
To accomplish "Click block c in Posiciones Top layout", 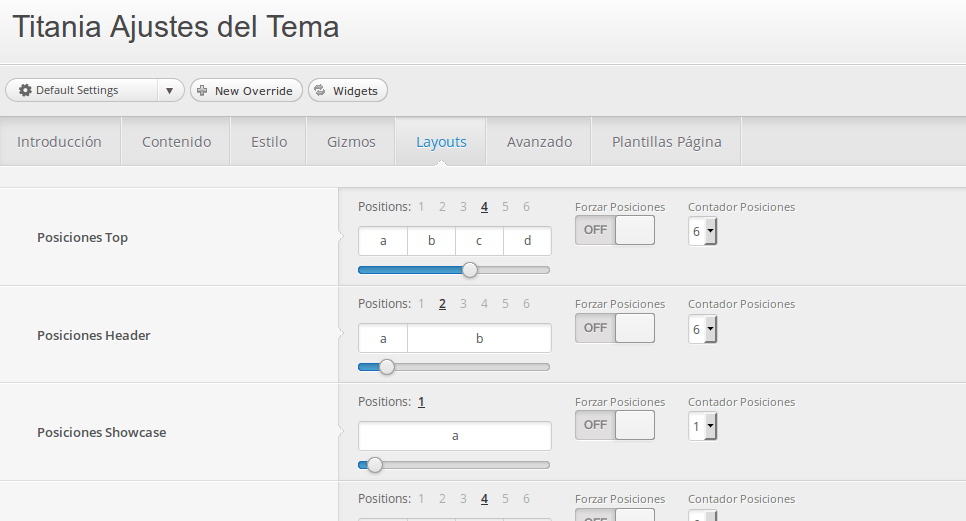I will (479, 241).
